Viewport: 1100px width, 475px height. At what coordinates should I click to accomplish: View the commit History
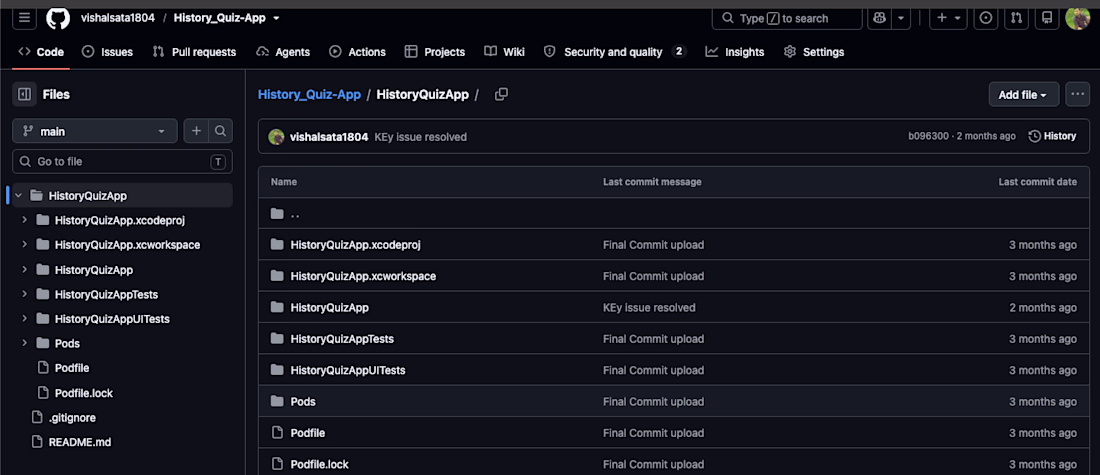tap(1052, 136)
